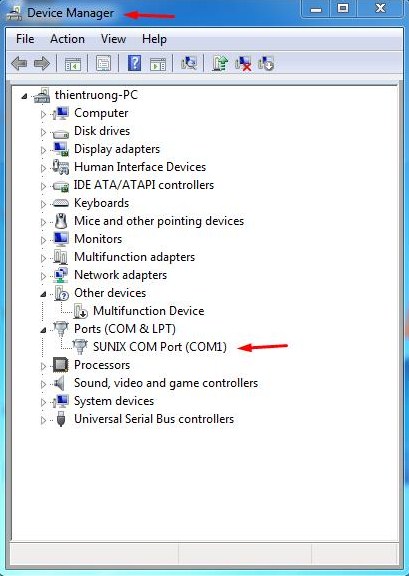
Task: Open the View menu
Action: [113, 39]
